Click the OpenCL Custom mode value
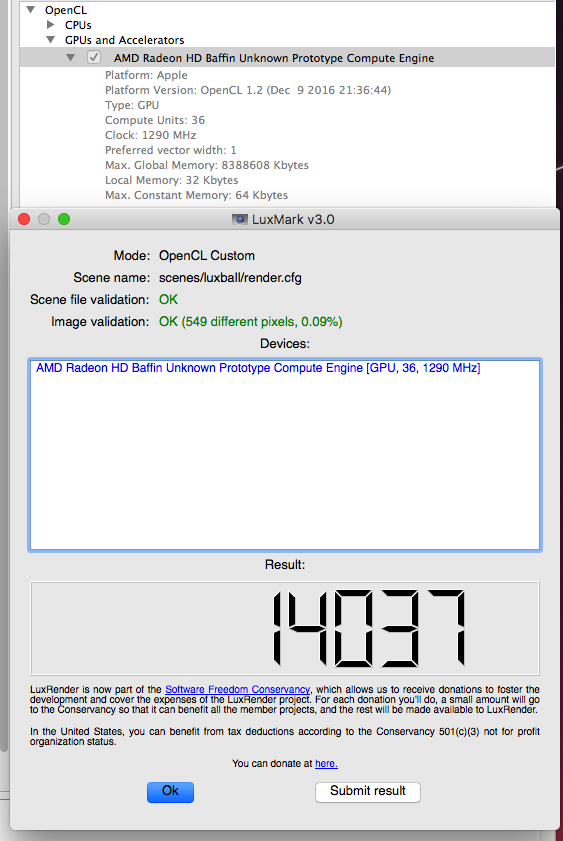The width and height of the screenshot is (563, 841). point(207,256)
